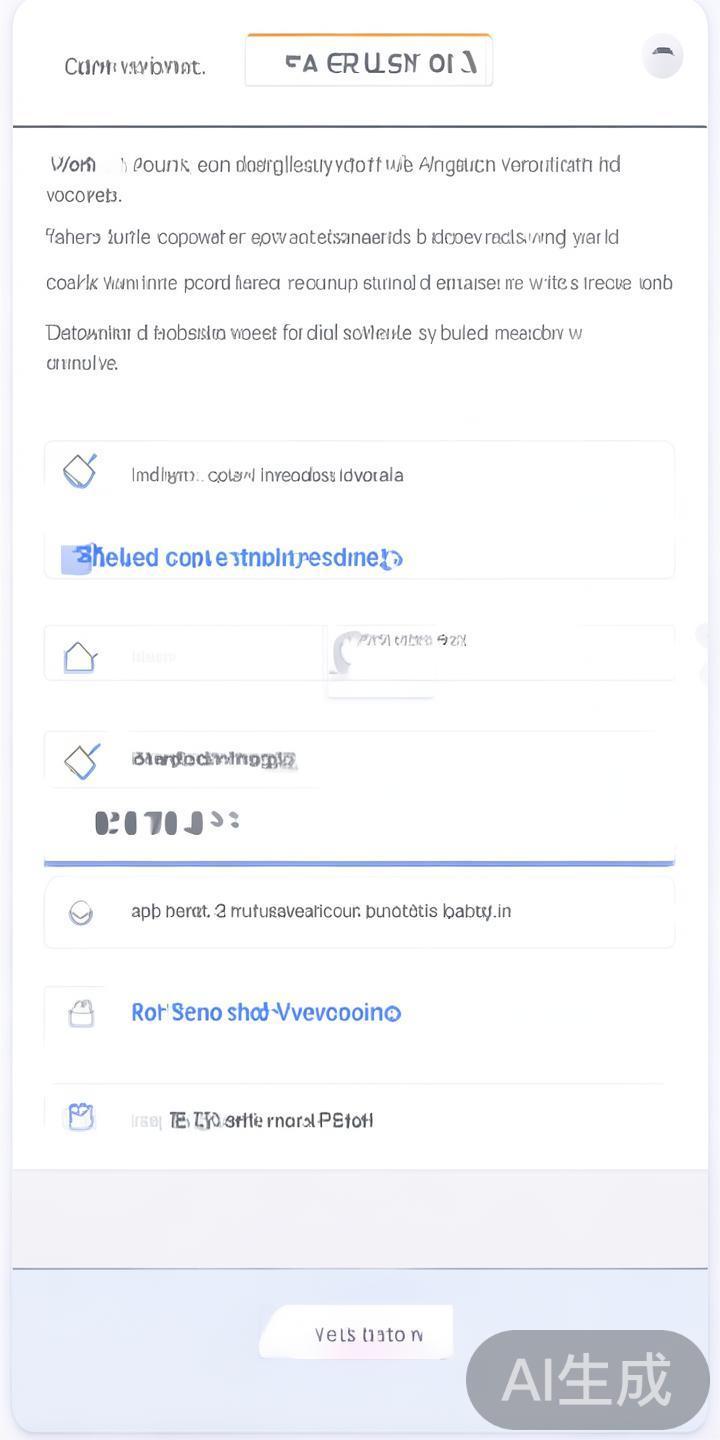Click the bold dark heading above blue line
This screenshot has width=720, height=1440.
coord(166,823)
